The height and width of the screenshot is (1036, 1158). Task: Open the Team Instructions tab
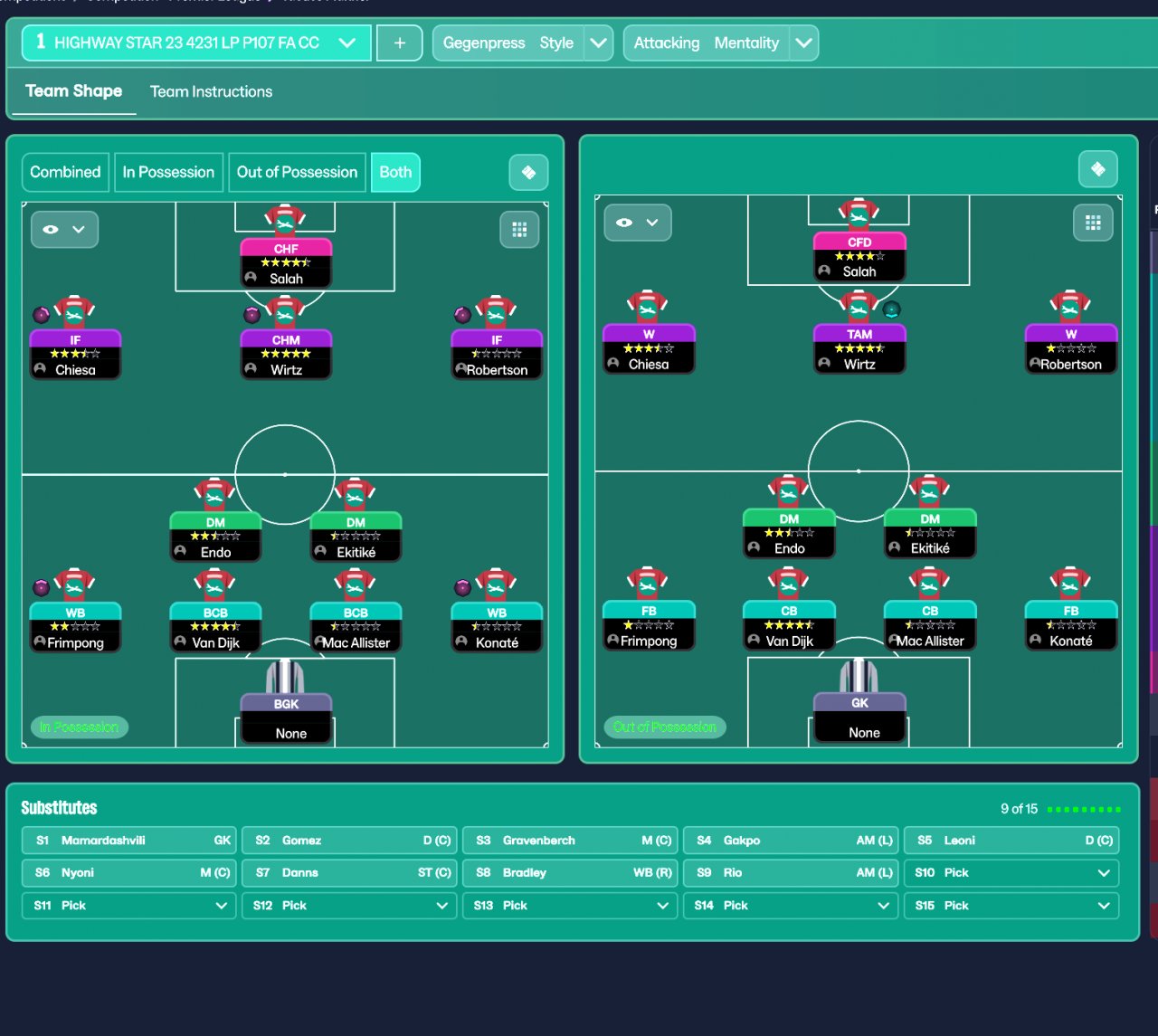(x=211, y=91)
